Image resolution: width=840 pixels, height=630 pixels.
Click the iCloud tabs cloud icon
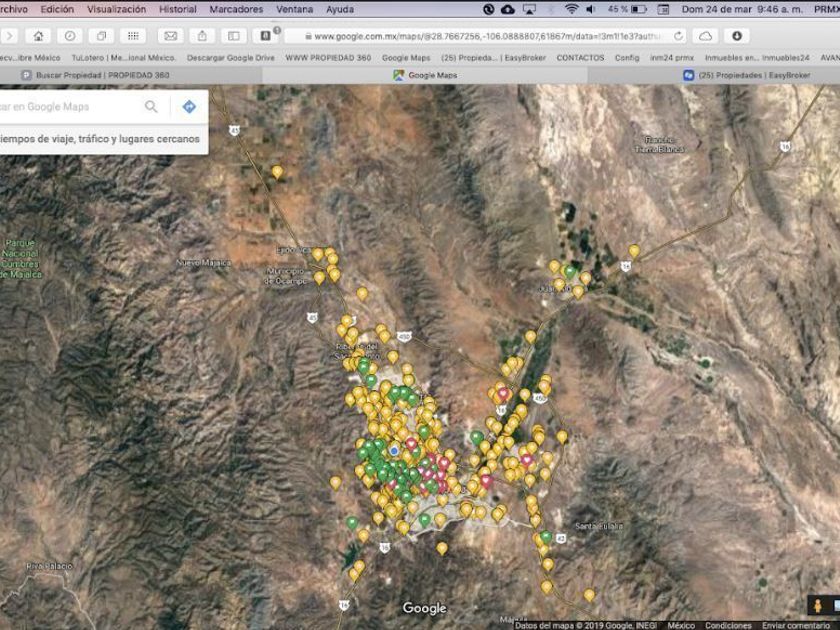point(706,36)
